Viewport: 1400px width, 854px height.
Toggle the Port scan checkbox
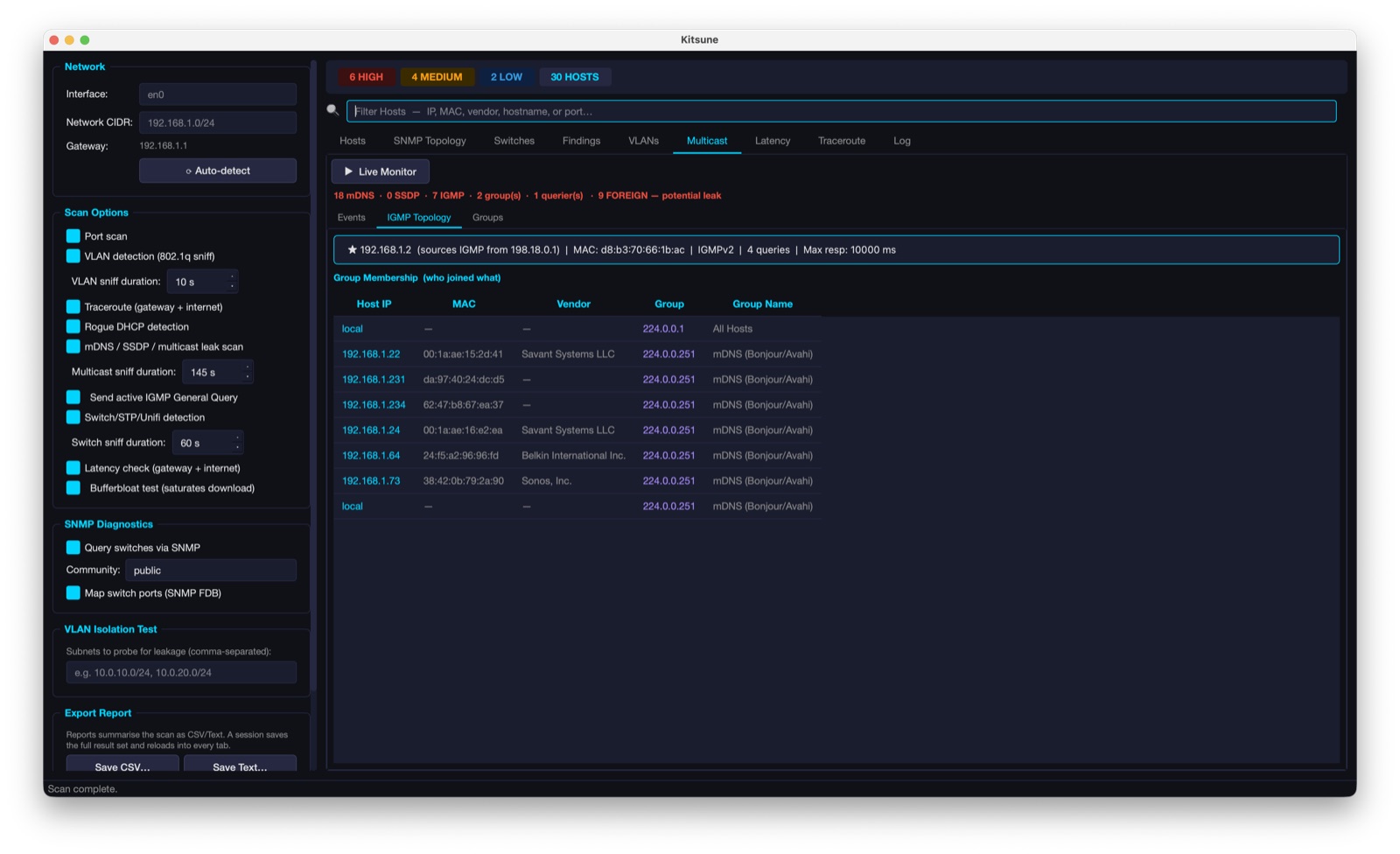[73, 236]
